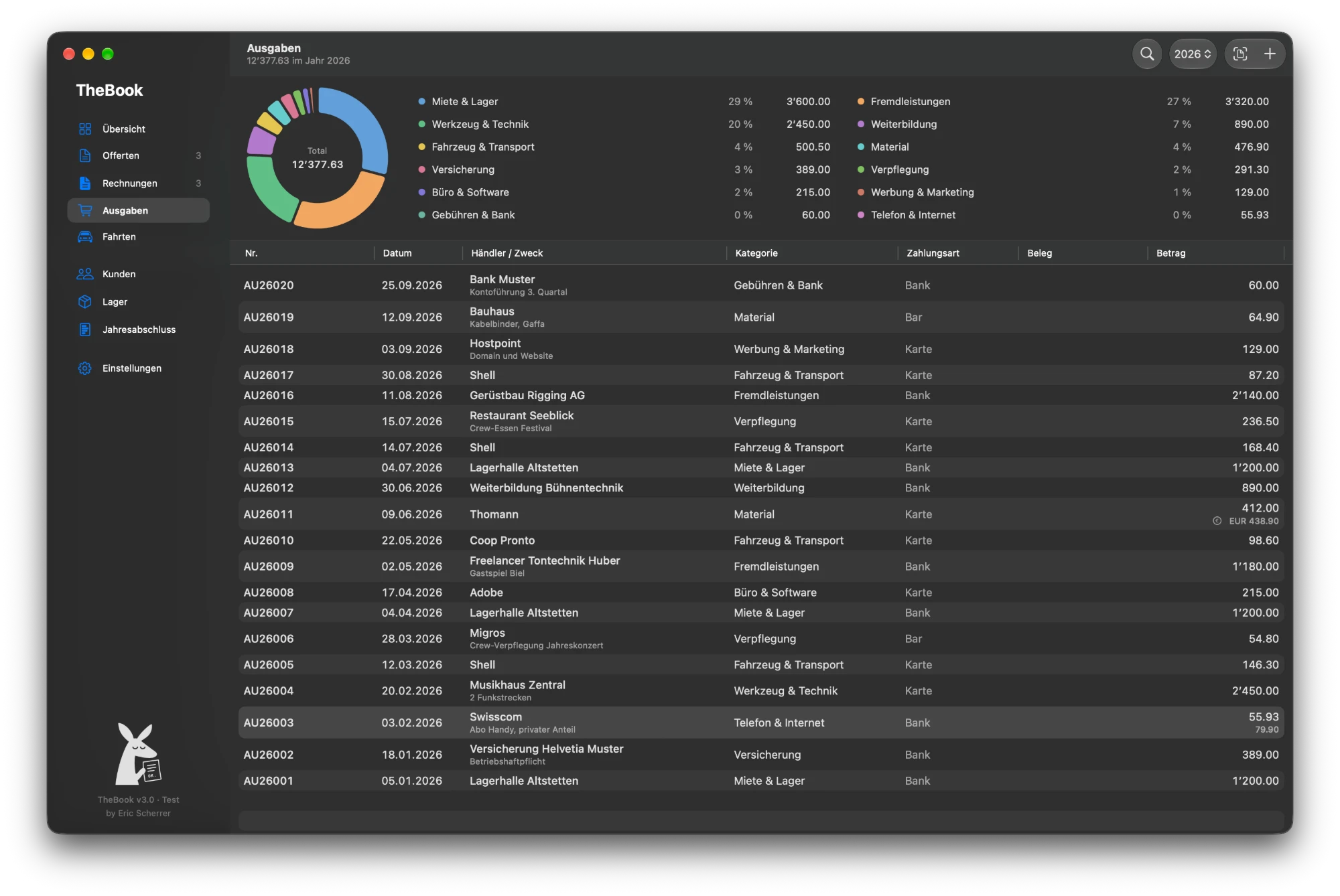The height and width of the screenshot is (896, 1340).
Task: Add new expense with plus icon
Action: point(1270,54)
